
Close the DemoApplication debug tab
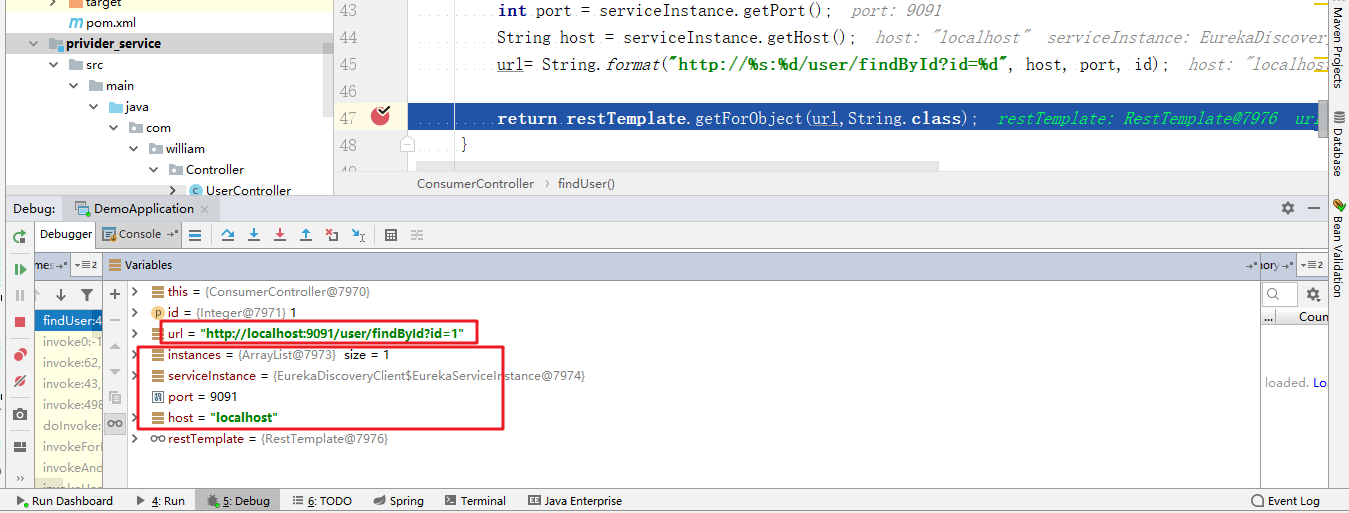point(205,209)
